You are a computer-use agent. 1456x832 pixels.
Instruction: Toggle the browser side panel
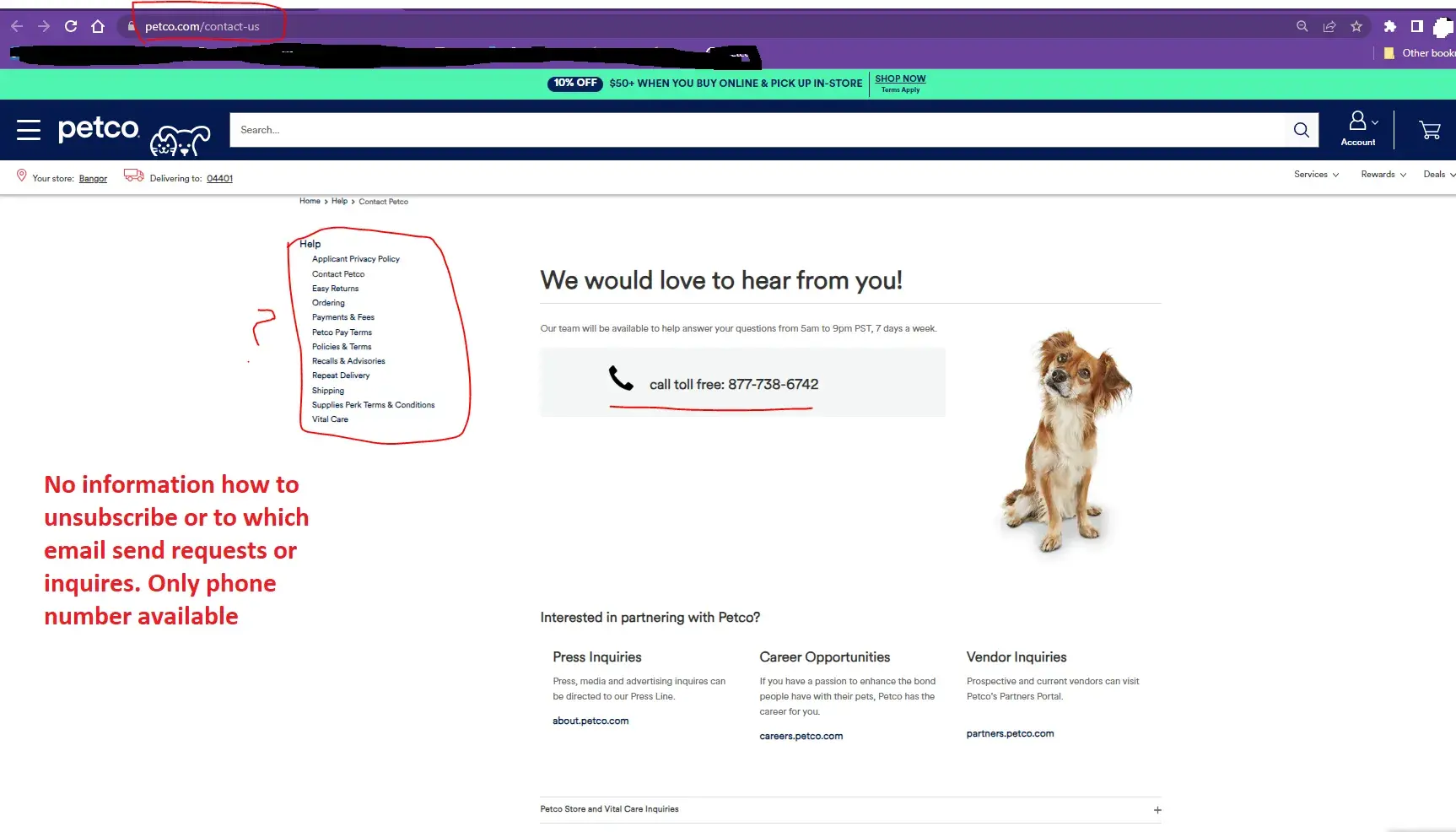(x=1417, y=26)
